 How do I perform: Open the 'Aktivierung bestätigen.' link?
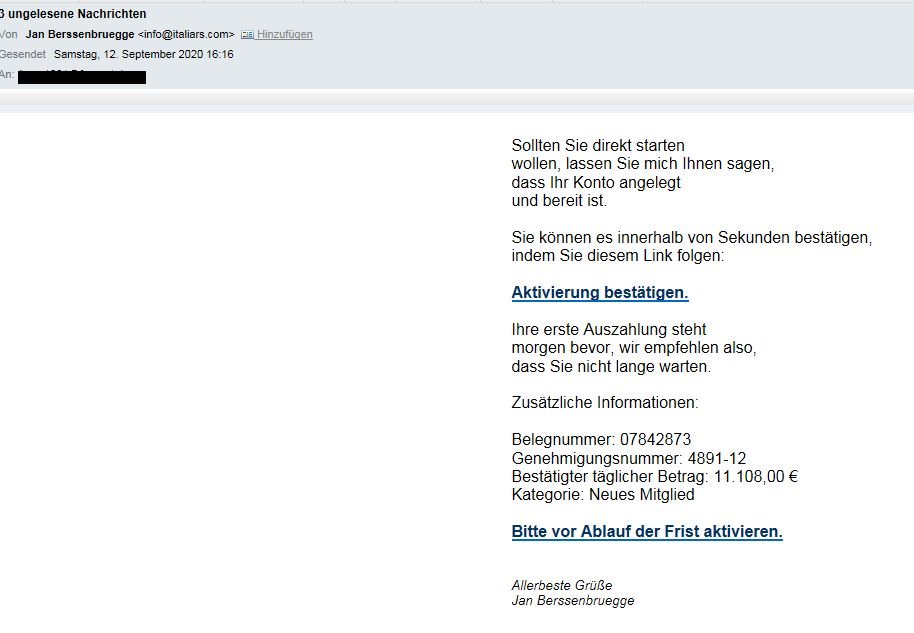pos(599,293)
